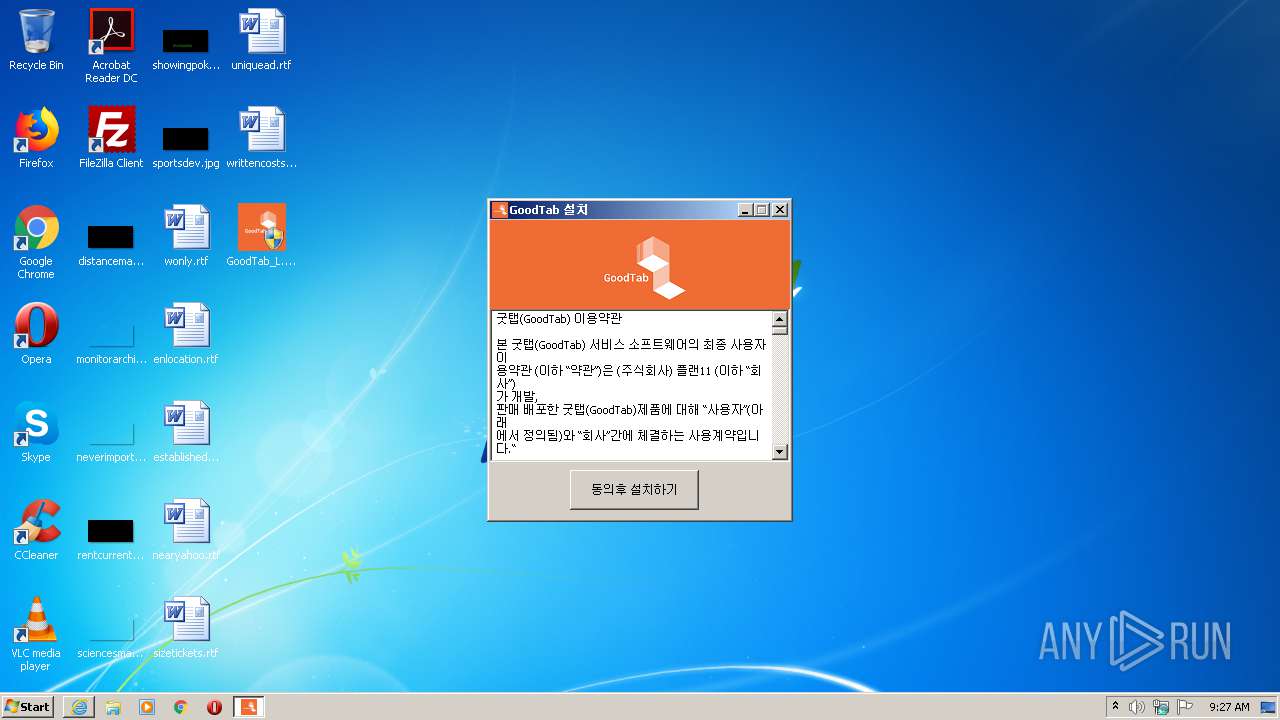The height and width of the screenshot is (720, 1280).
Task: Click the Action Center flag icon
Action: pyautogui.click(x=1185, y=707)
